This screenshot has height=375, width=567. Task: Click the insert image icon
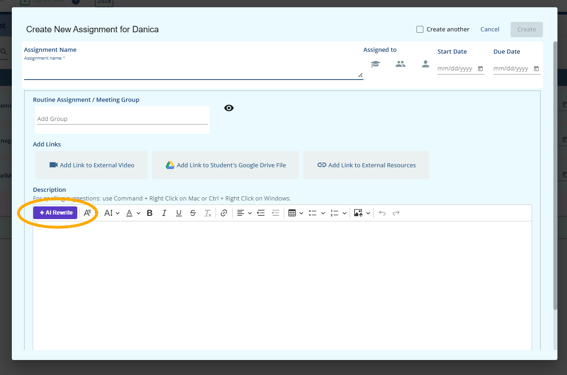pos(358,213)
